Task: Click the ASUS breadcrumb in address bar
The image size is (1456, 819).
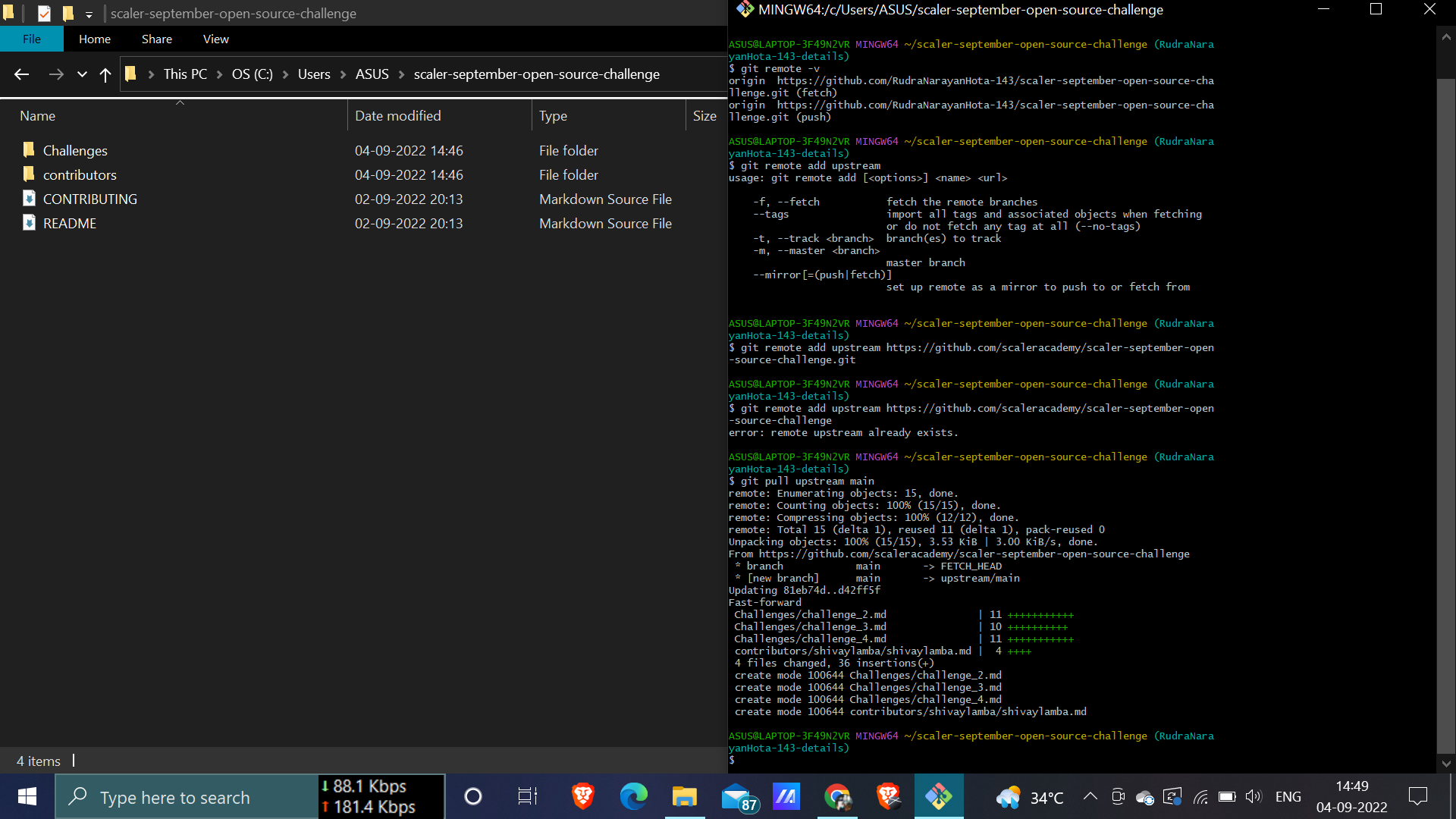Action: point(372,74)
